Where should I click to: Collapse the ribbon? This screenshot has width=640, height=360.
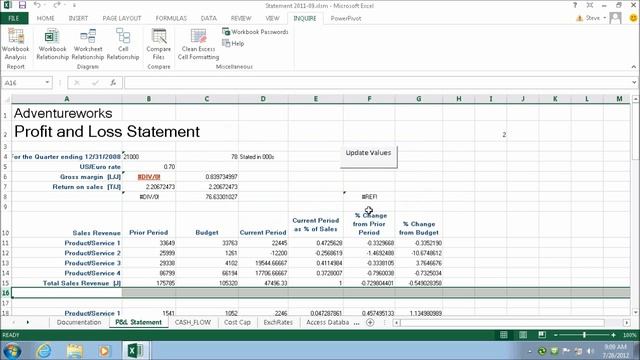tap(633, 67)
